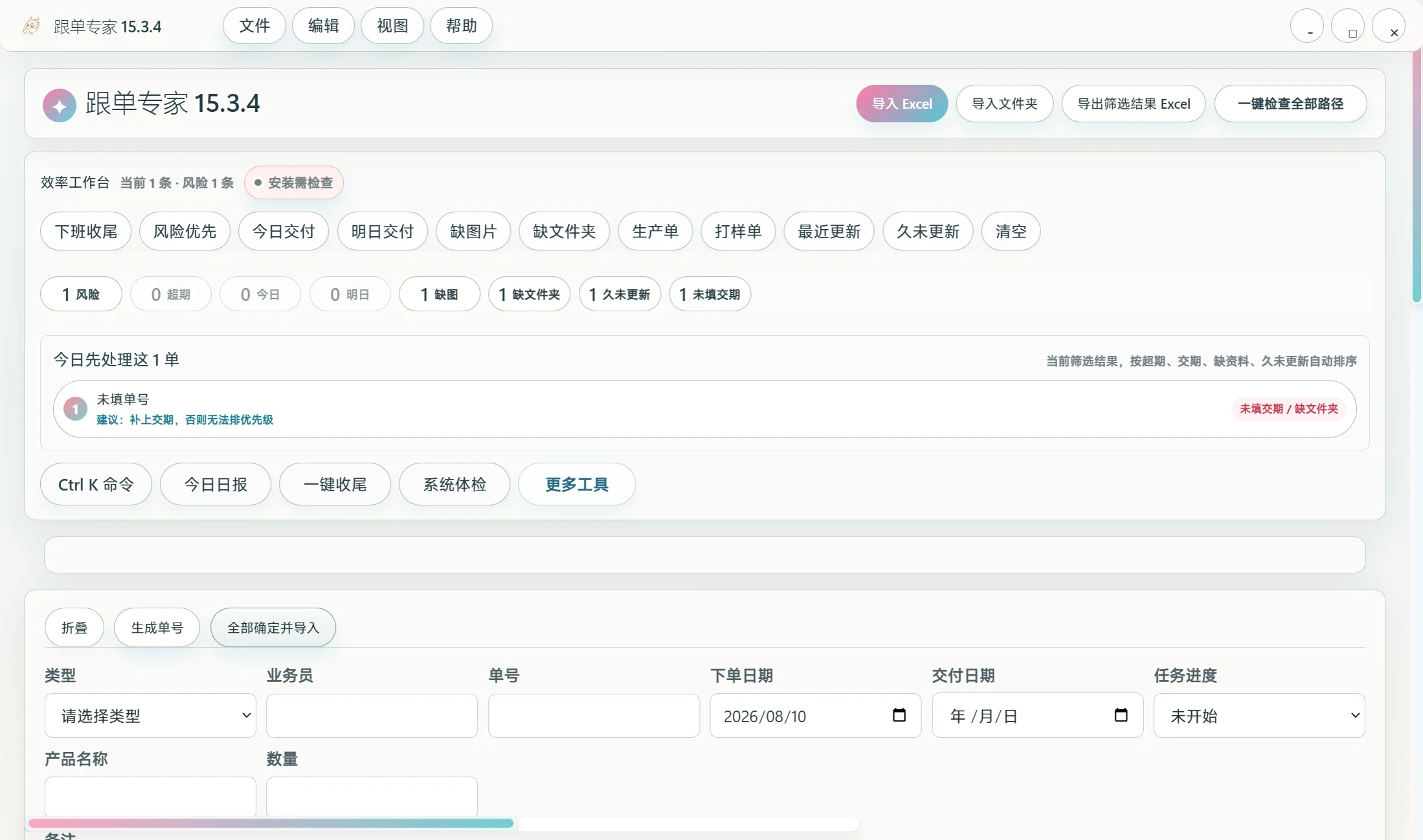Run 一键检查全部路径
The image size is (1423, 840).
(1290, 104)
